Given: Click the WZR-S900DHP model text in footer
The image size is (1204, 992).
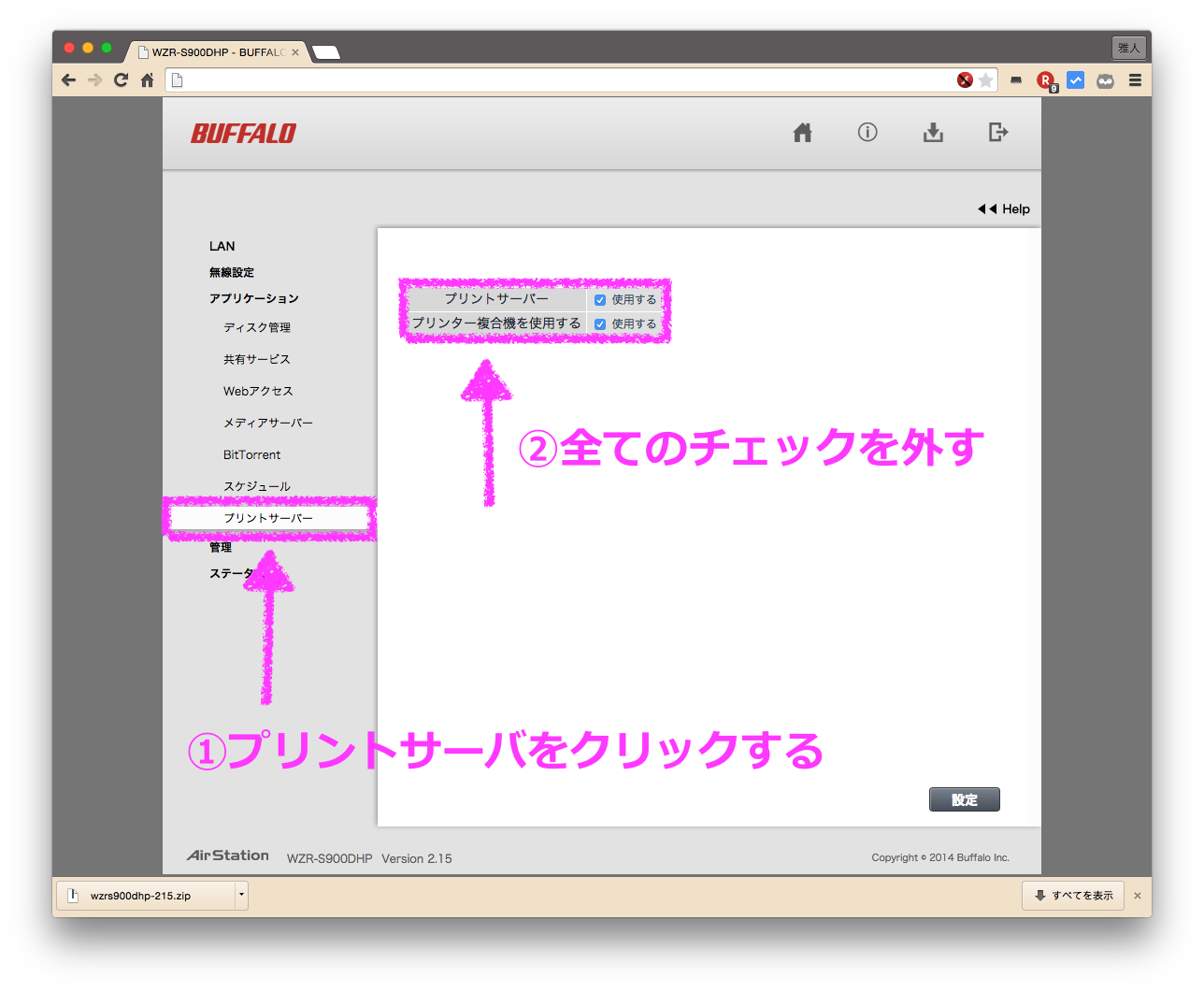Looking at the screenshot, I should [x=329, y=858].
